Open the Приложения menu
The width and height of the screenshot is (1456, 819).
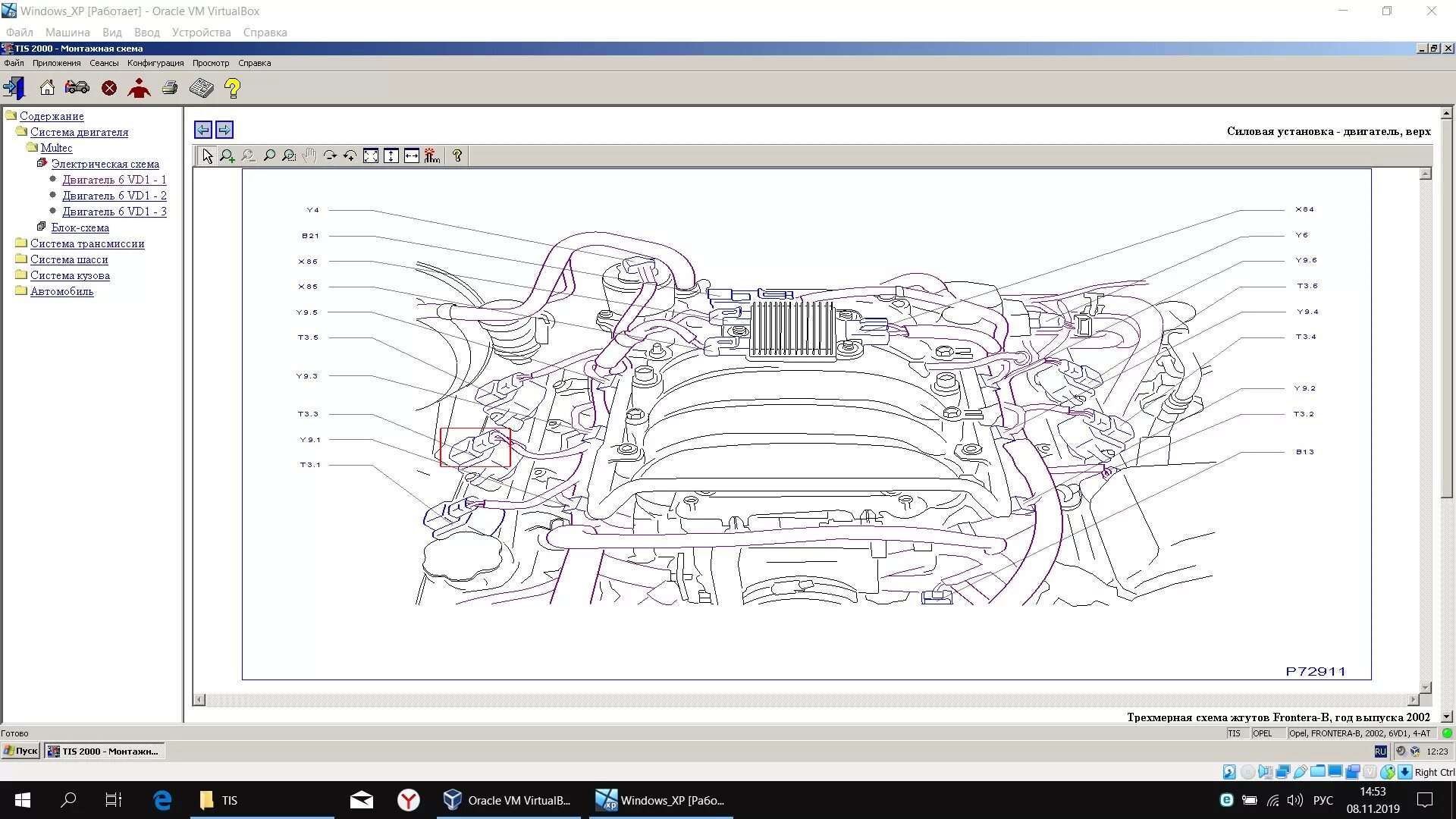point(56,63)
